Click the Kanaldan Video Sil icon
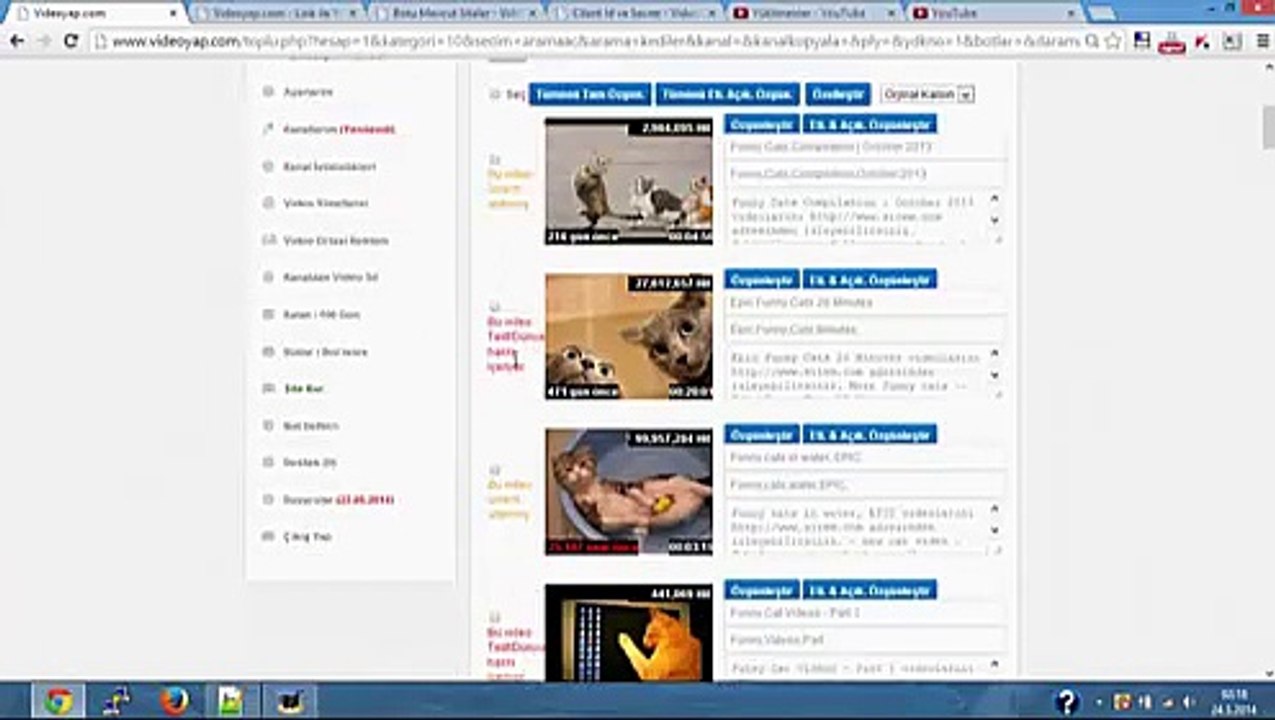 (x=268, y=277)
